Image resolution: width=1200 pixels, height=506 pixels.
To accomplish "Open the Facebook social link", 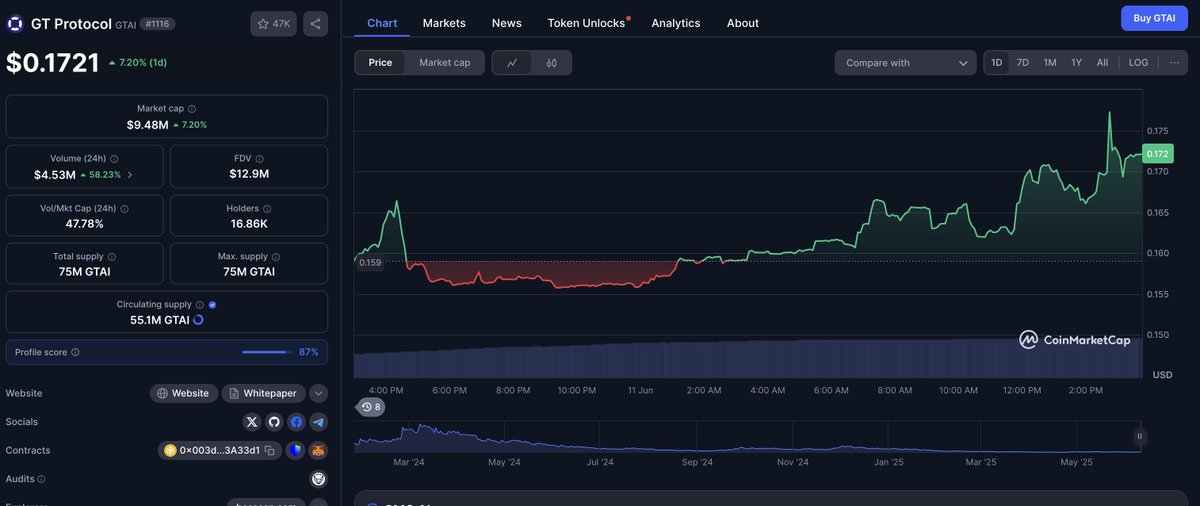I will [296, 422].
